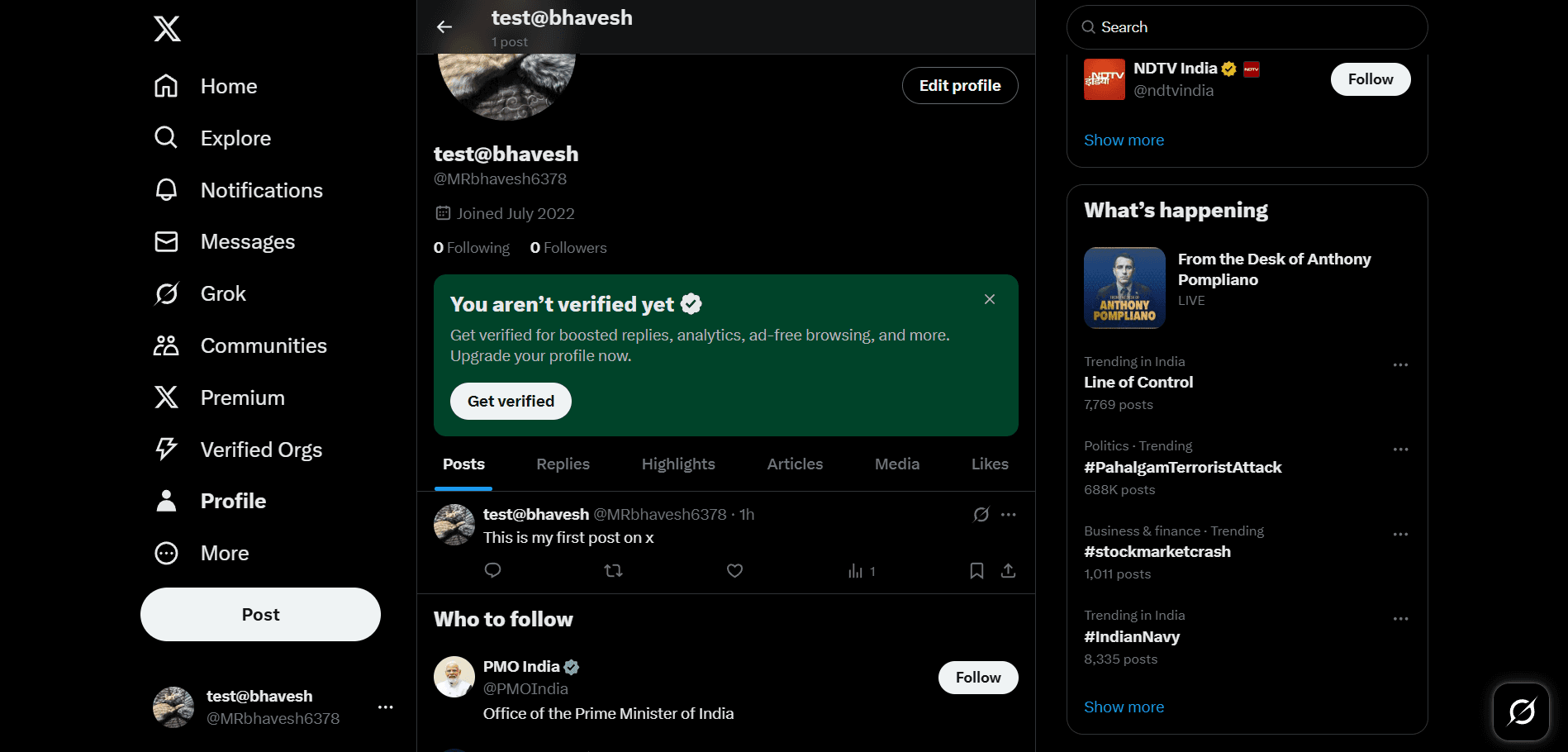Open options for "Line of Control" trend

pyautogui.click(x=1400, y=365)
